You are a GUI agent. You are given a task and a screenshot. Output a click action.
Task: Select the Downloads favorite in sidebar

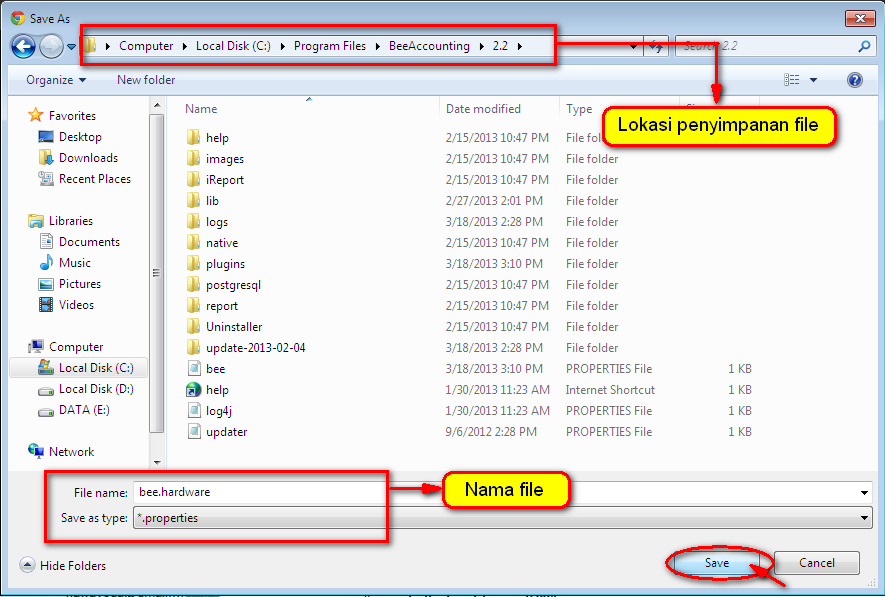click(x=88, y=158)
